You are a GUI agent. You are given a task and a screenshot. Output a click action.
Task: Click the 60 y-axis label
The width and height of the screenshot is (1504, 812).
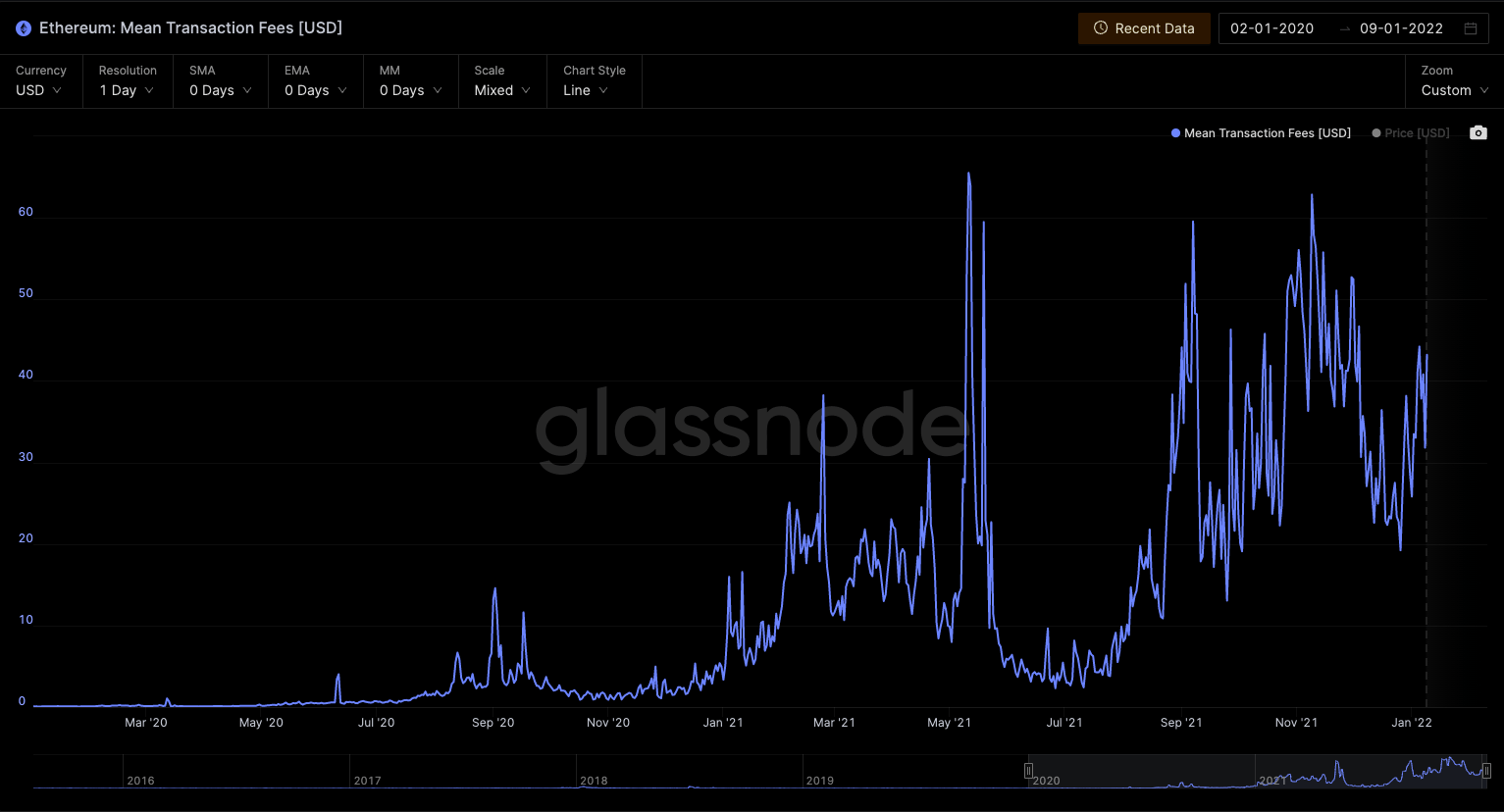point(26,212)
